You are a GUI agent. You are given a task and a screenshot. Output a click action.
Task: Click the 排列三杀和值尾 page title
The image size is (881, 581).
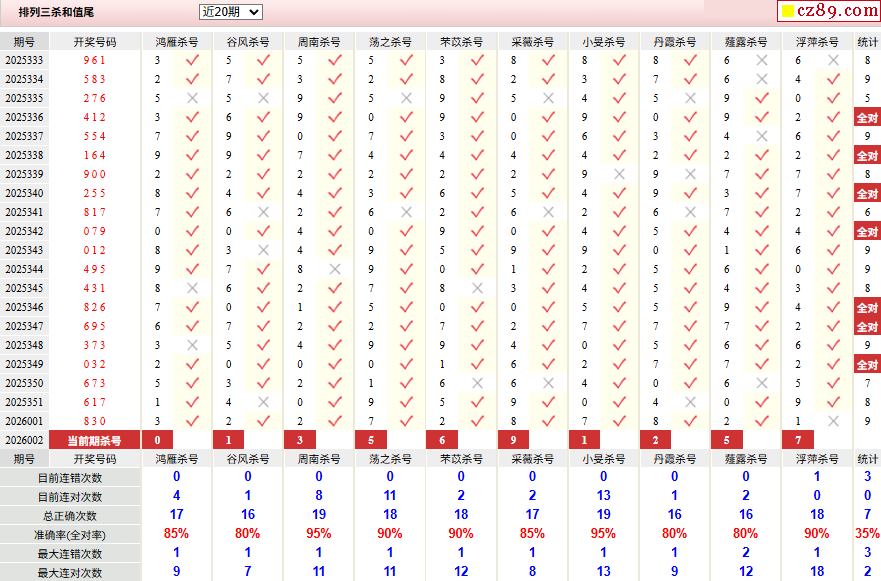tap(56, 12)
